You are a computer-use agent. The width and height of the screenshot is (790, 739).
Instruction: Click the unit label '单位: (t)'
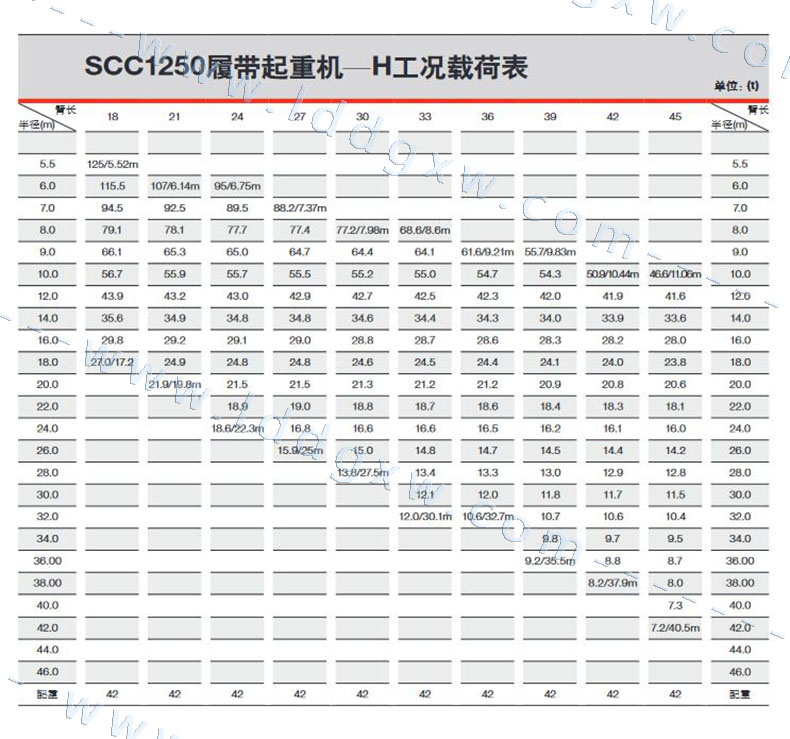pyautogui.click(x=736, y=86)
